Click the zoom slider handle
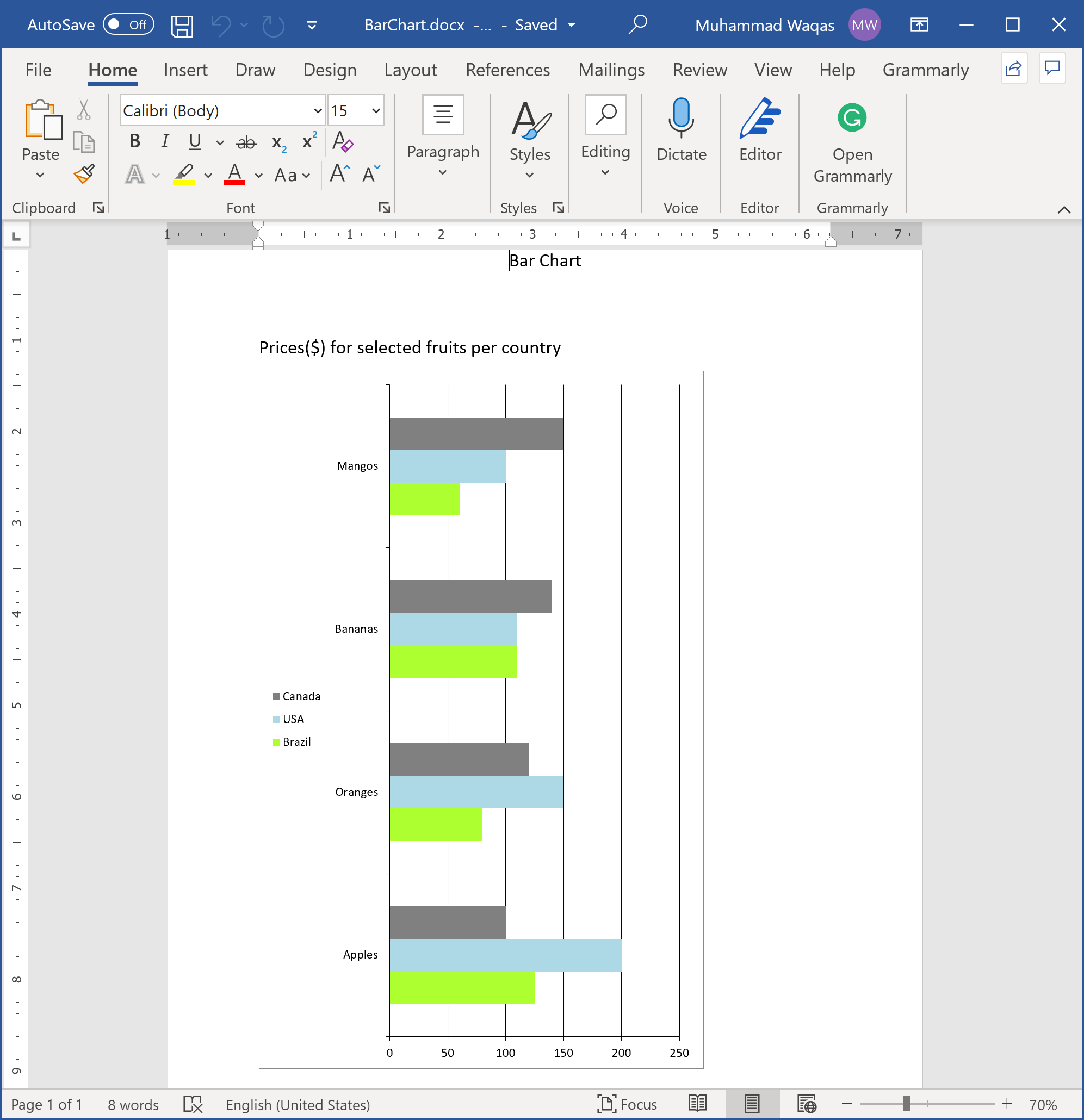 point(906,1104)
